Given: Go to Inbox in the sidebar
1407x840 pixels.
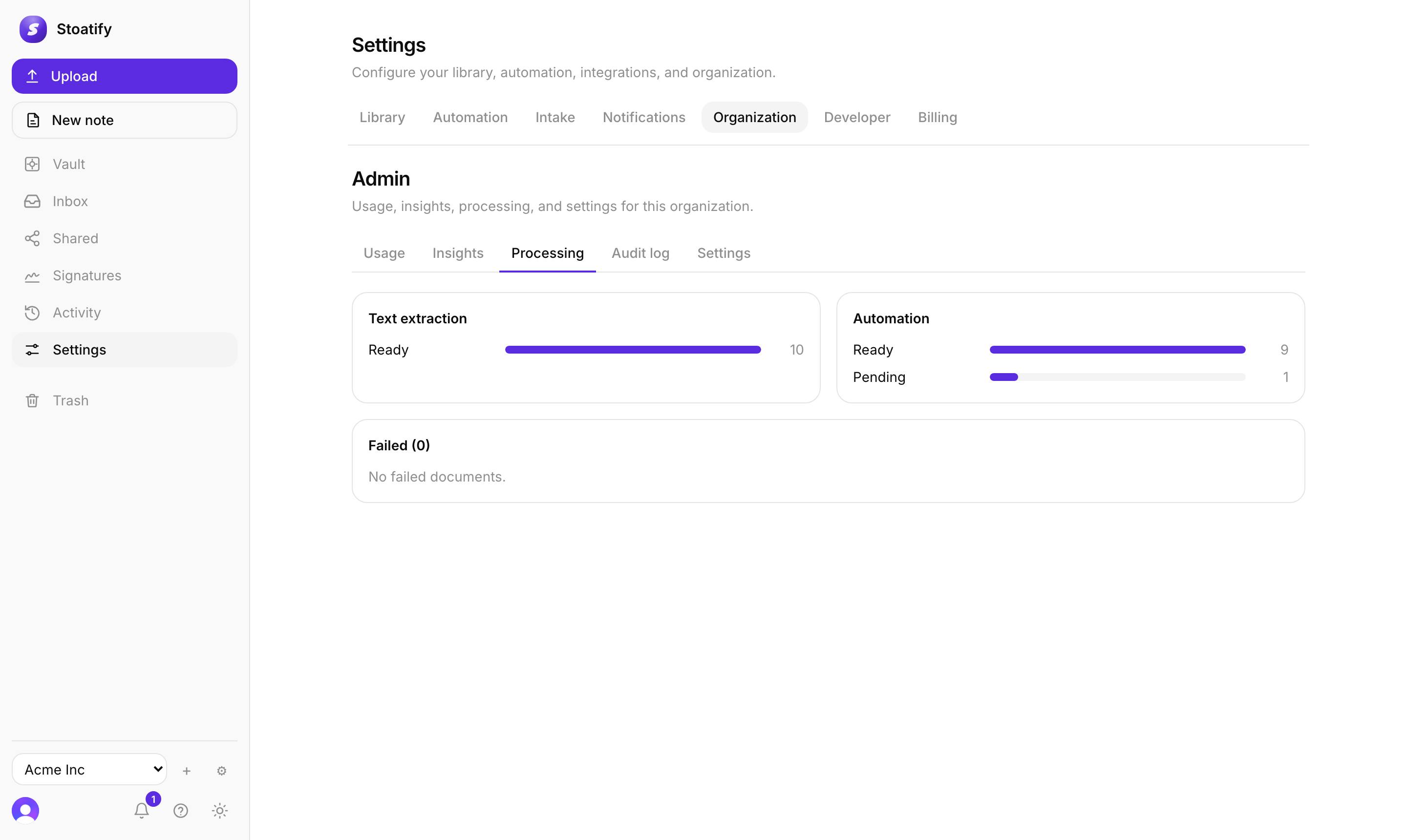Looking at the screenshot, I should (x=125, y=202).
